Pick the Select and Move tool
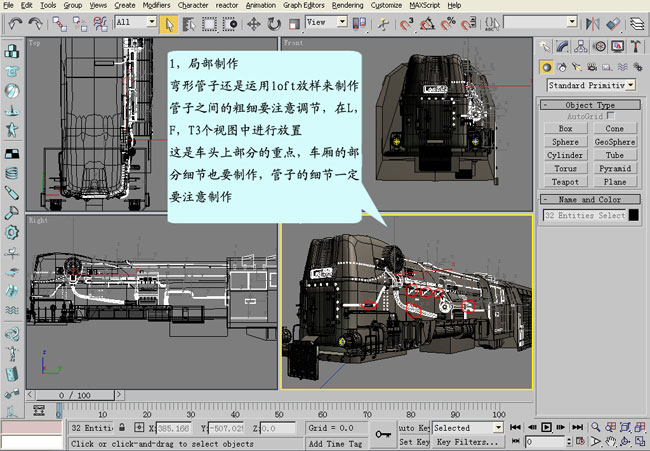This screenshot has width=650, height=451. (254, 24)
